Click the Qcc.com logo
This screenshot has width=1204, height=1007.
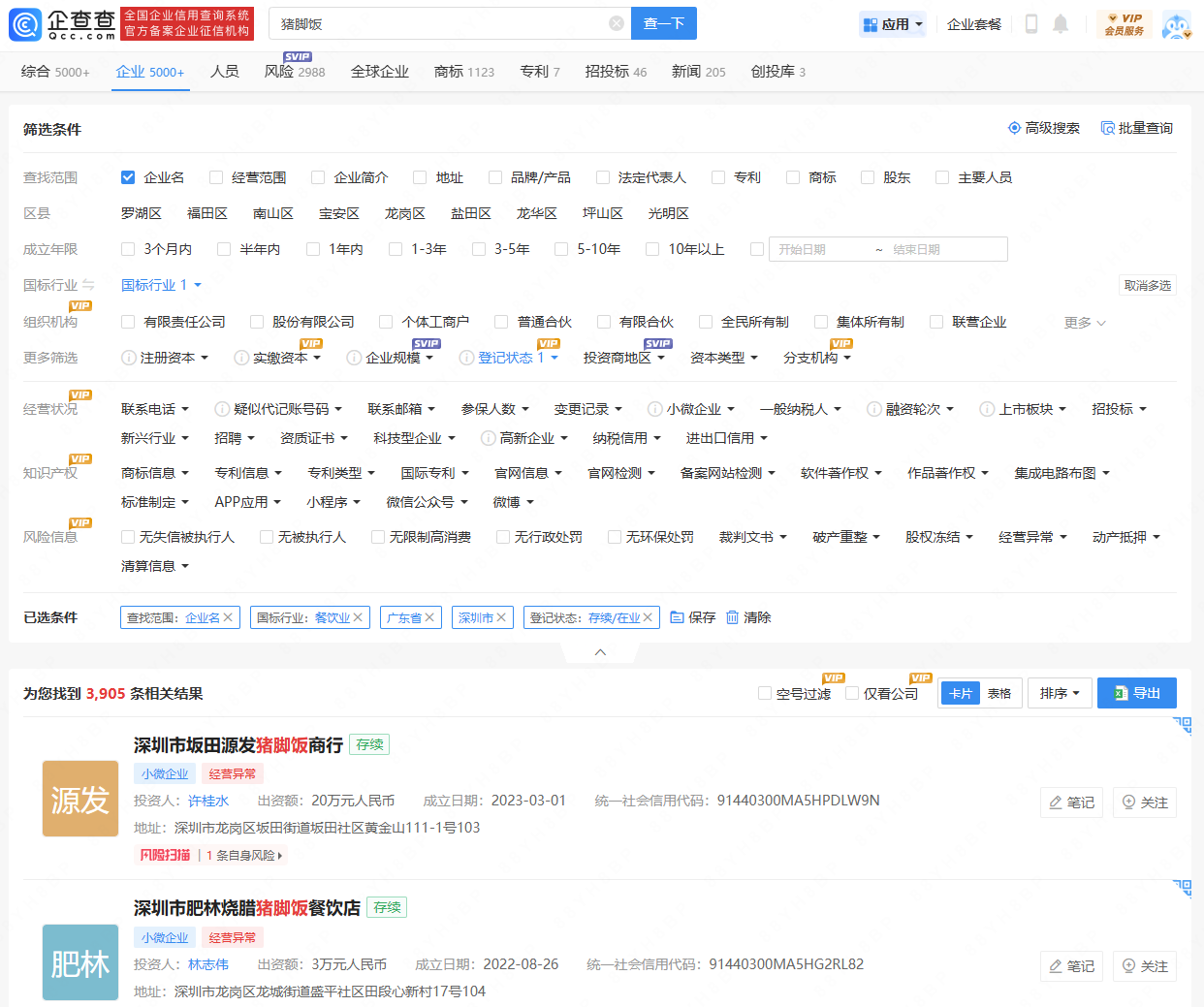point(63,24)
